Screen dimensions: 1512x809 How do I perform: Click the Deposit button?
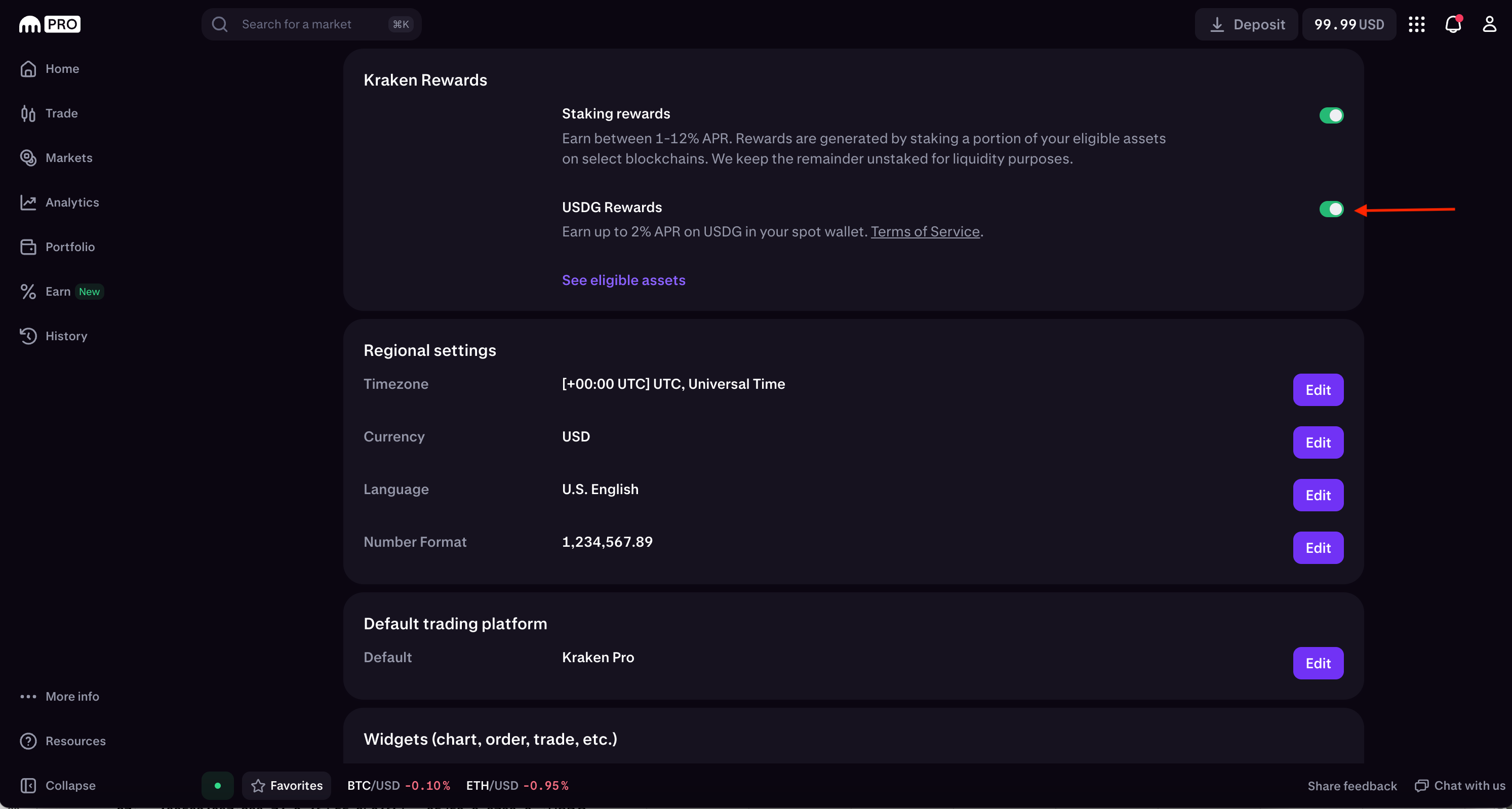(x=1246, y=24)
